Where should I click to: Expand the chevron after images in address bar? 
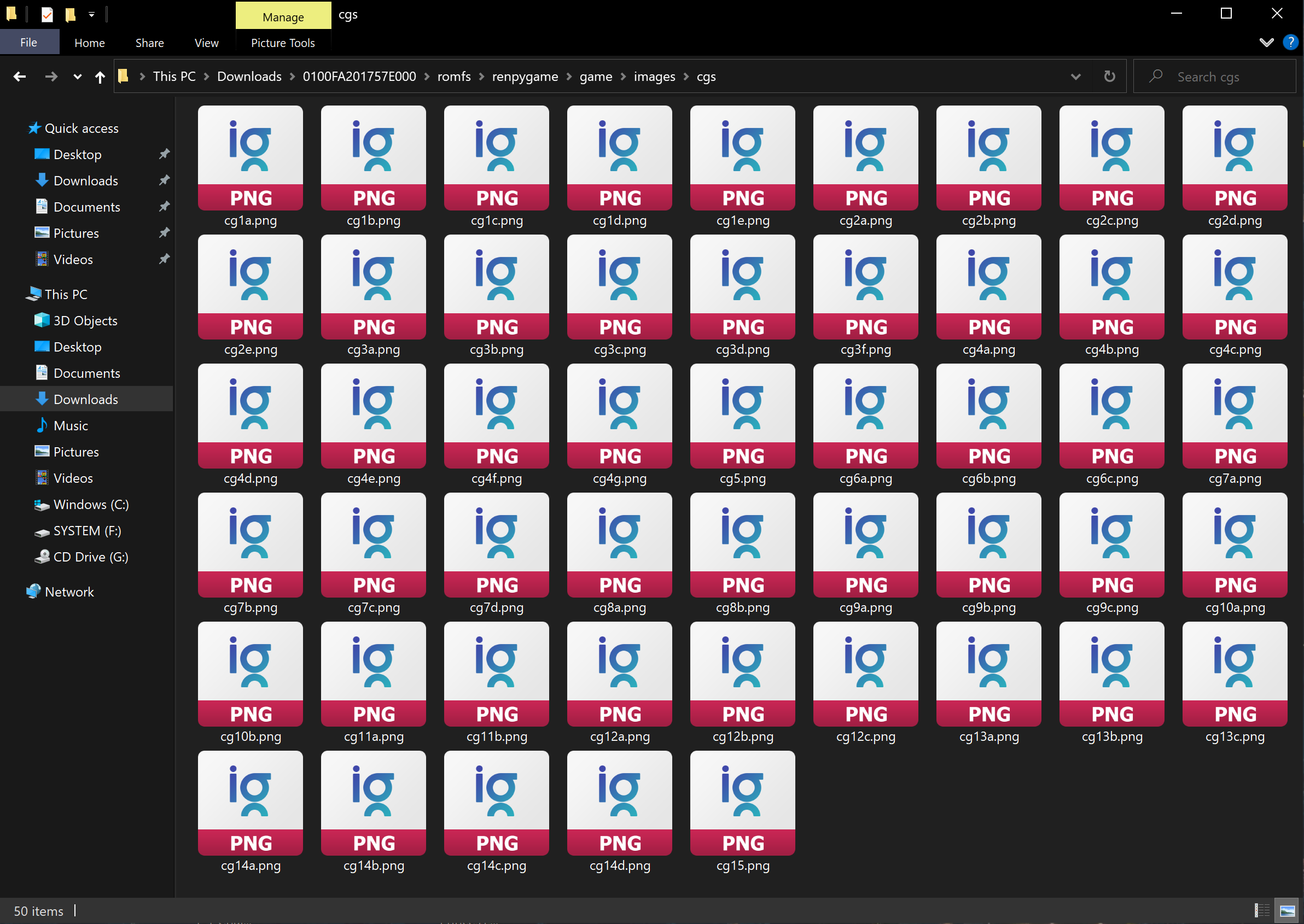coord(686,76)
